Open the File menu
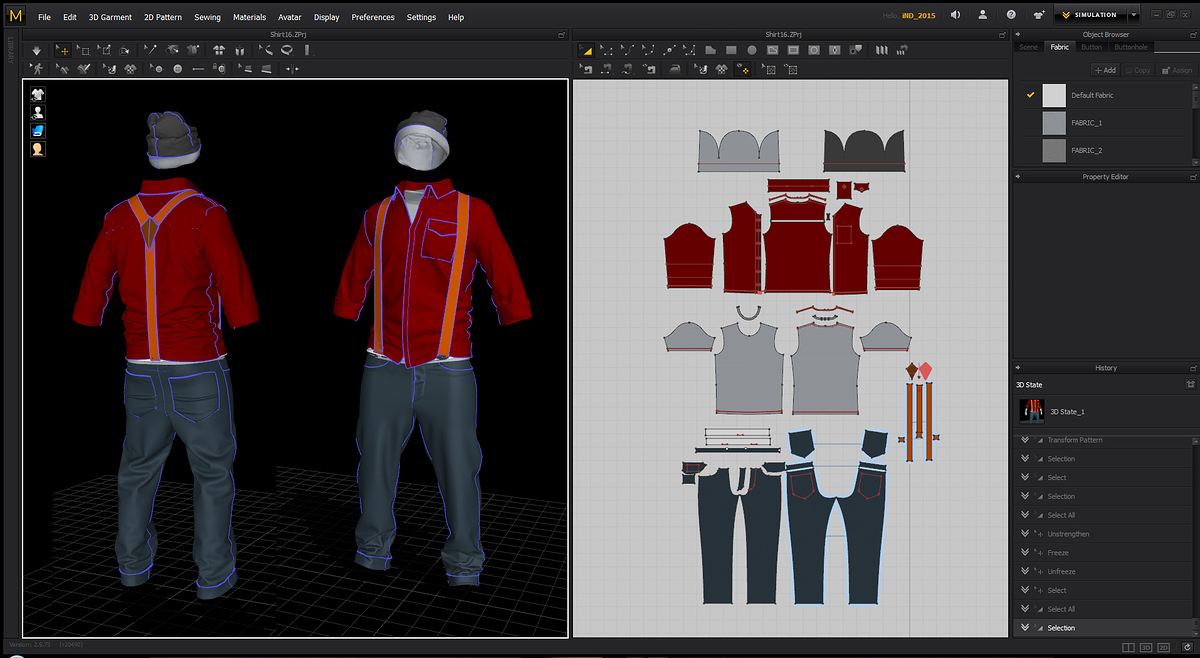Viewport: 1200px width, 658px height. 44,17
